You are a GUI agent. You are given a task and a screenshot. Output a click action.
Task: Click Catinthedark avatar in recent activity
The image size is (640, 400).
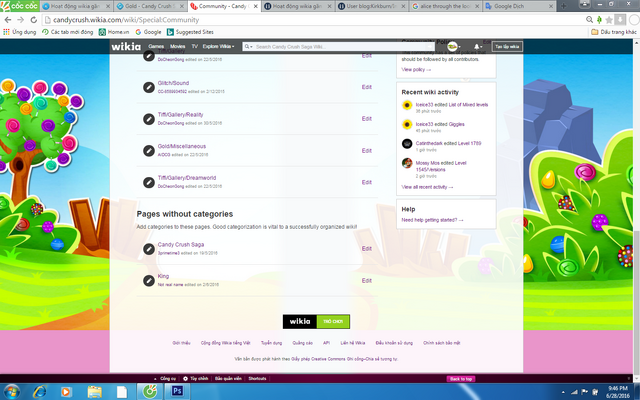[407, 144]
